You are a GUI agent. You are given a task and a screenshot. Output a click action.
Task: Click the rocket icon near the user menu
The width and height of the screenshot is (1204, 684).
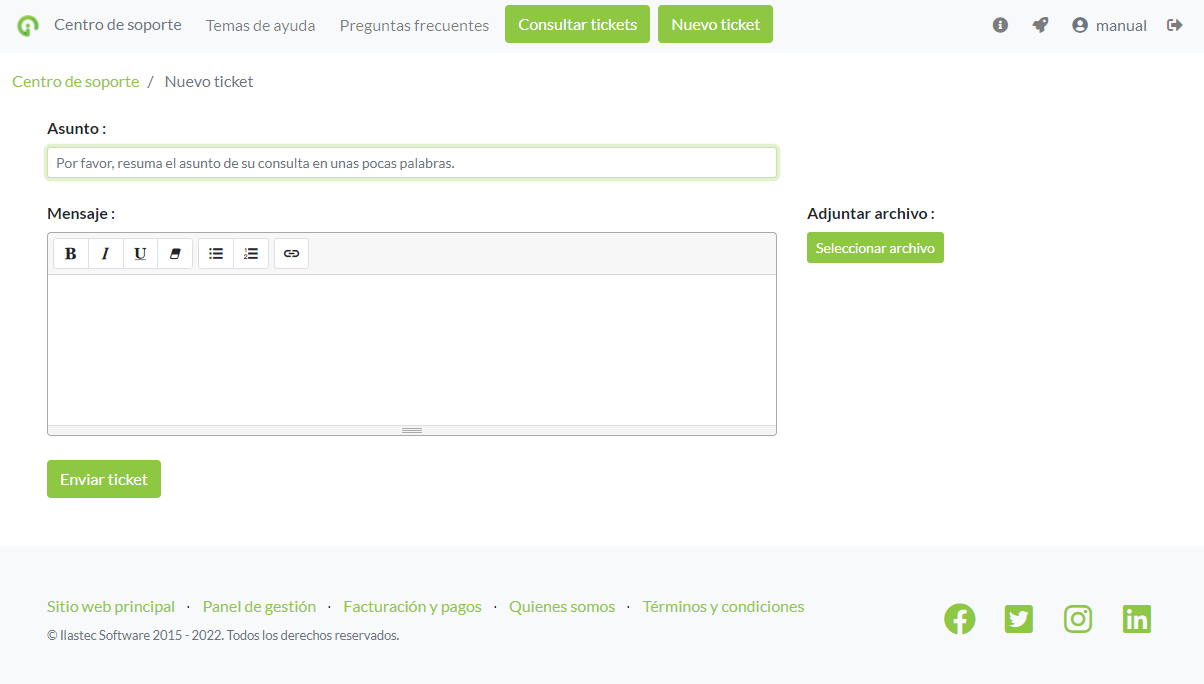point(1040,25)
